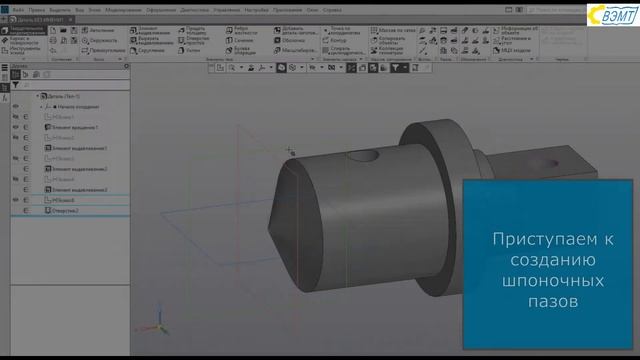Image resolution: width=640 pixels, height=360 pixels.
Task: Expand the Диагностика panel arrow
Action: (x=531, y=59)
